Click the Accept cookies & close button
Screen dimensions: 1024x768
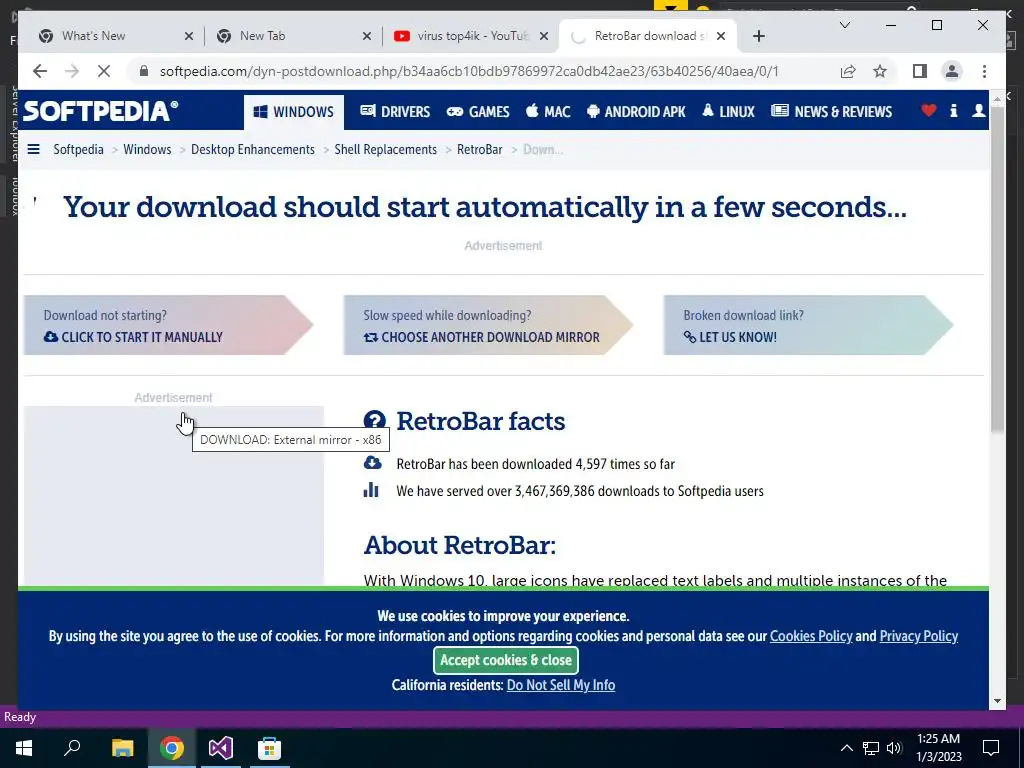(505, 660)
